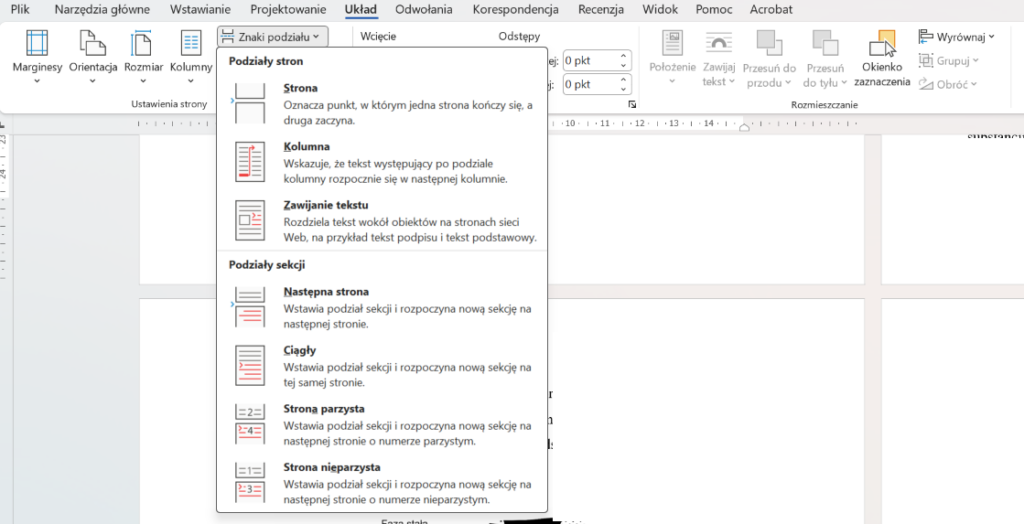Insert Strona nieparzysta section break
This screenshot has height=524, width=1024.
coord(382,483)
